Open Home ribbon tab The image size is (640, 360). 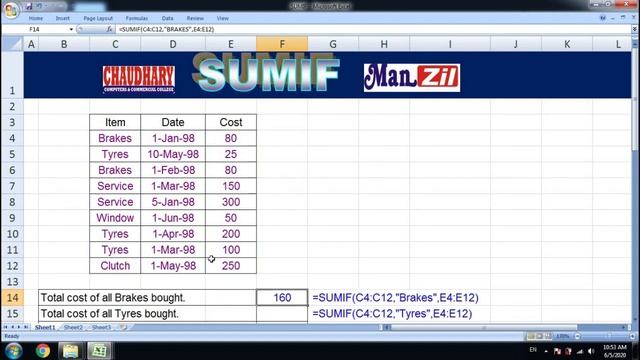(36, 18)
